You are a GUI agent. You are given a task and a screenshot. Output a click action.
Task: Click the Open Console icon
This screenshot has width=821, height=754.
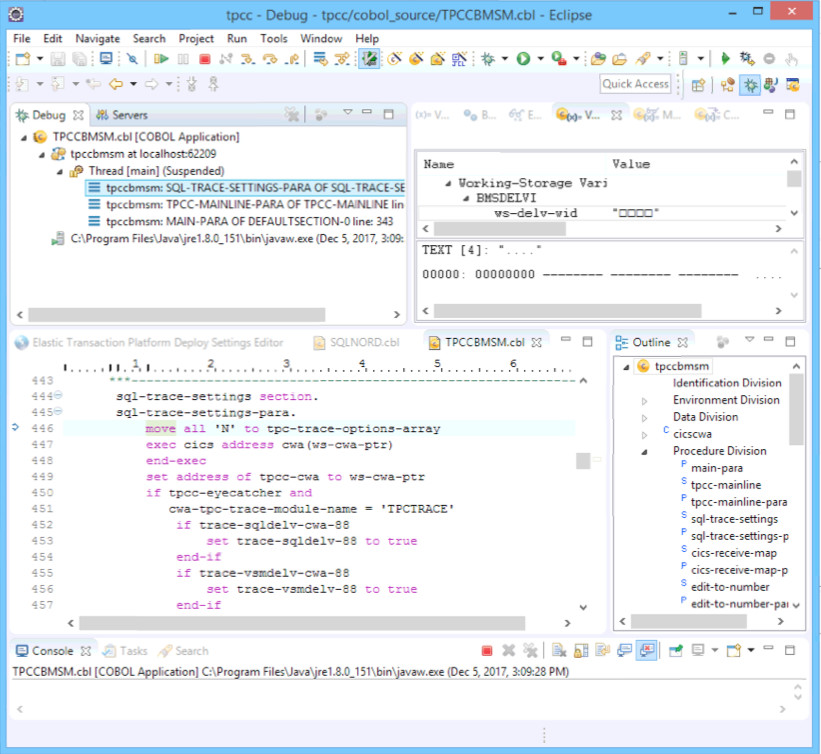tap(734, 651)
